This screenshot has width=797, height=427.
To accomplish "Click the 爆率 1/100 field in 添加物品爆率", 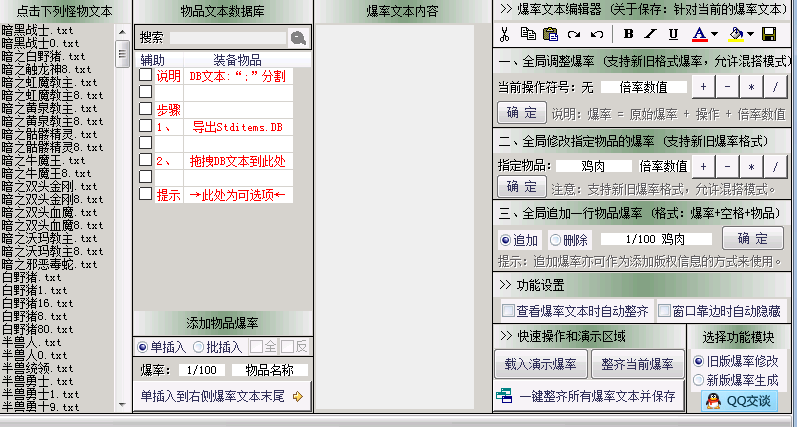I will [201, 370].
